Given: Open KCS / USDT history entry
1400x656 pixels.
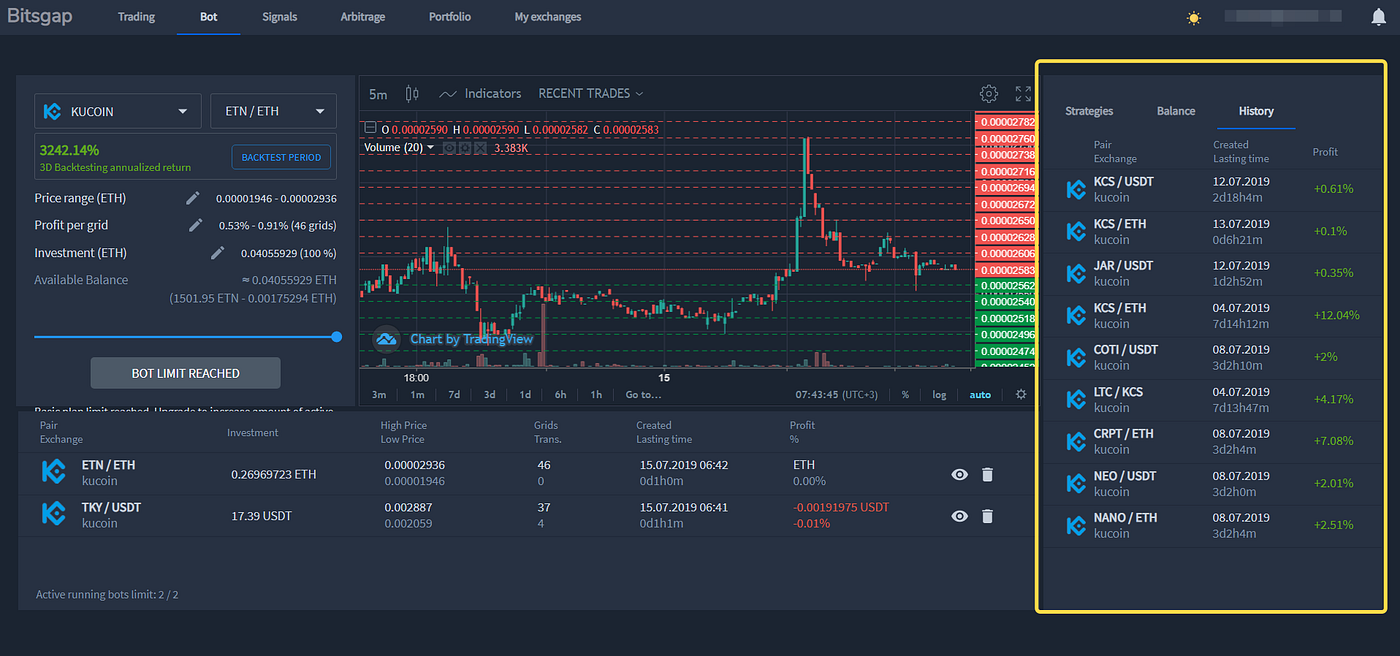Looking at the screenshot, I should point(1212,189).
